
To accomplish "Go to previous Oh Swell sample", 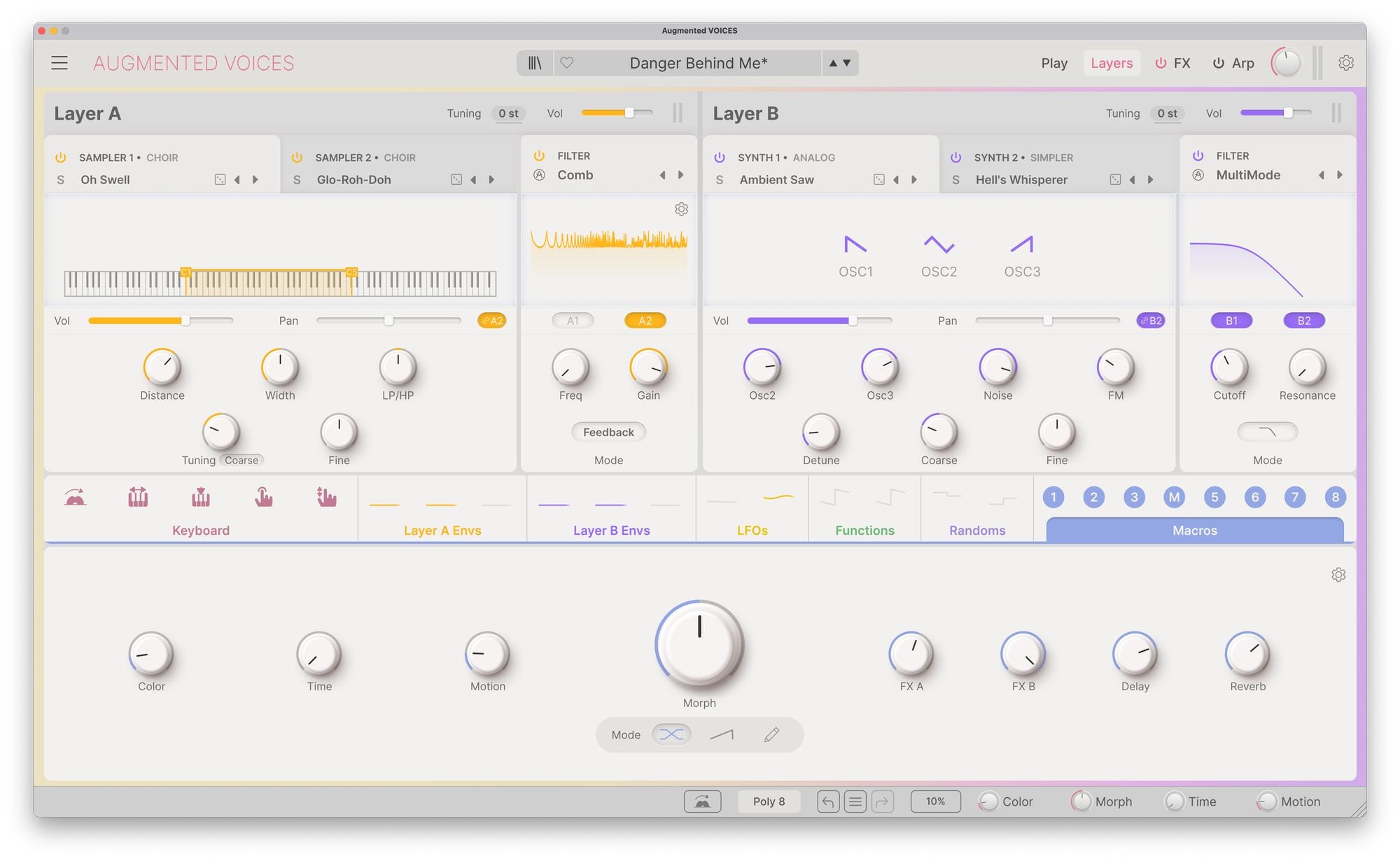I will pos(237,180).
